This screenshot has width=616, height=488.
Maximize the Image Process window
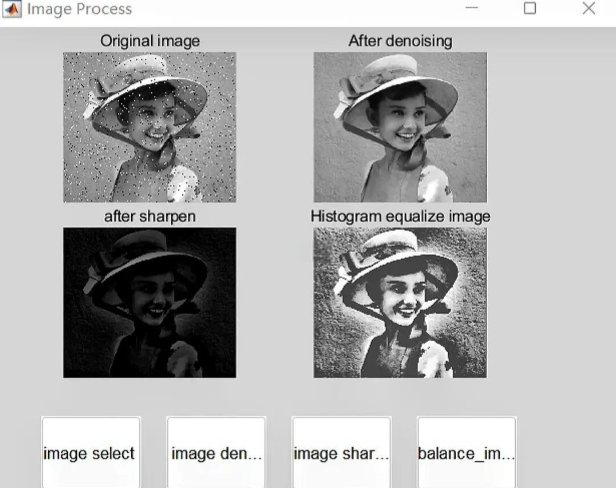coord(530,8)
